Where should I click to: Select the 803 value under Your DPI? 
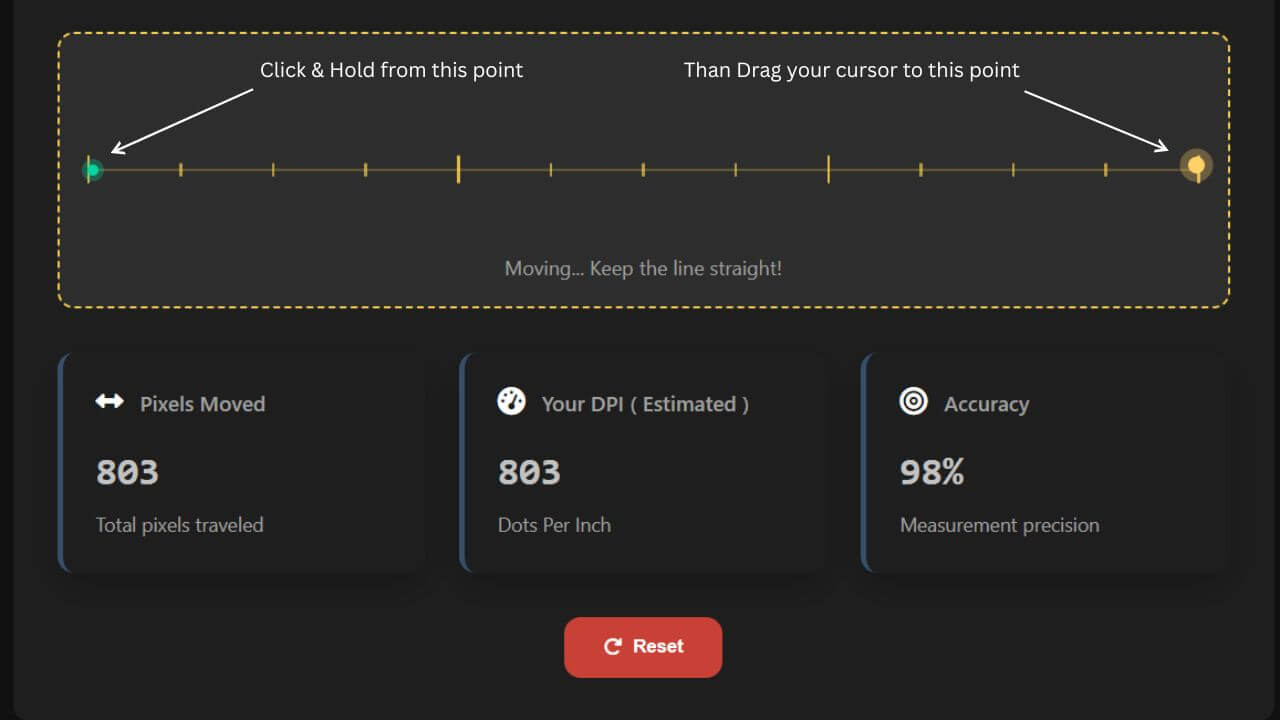click(529, 472)
